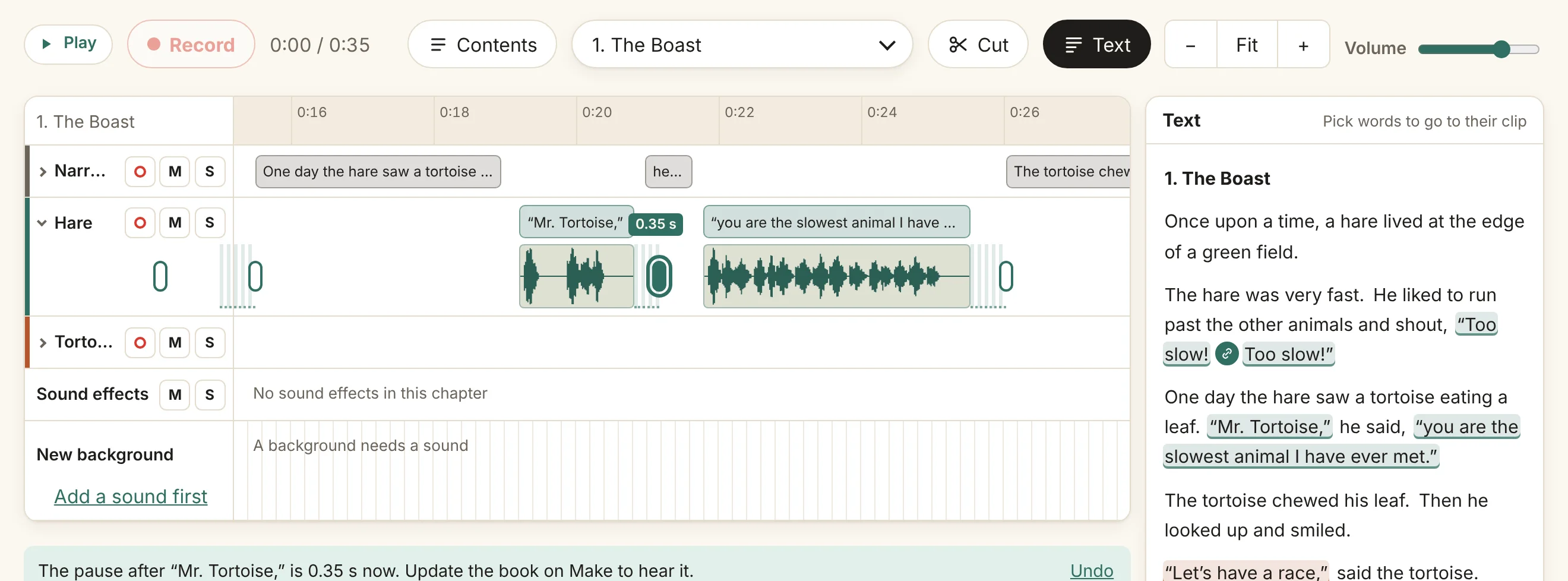Solo the Tortoise track
Screen dimensions: 1568x581
(x=210, y=343)
